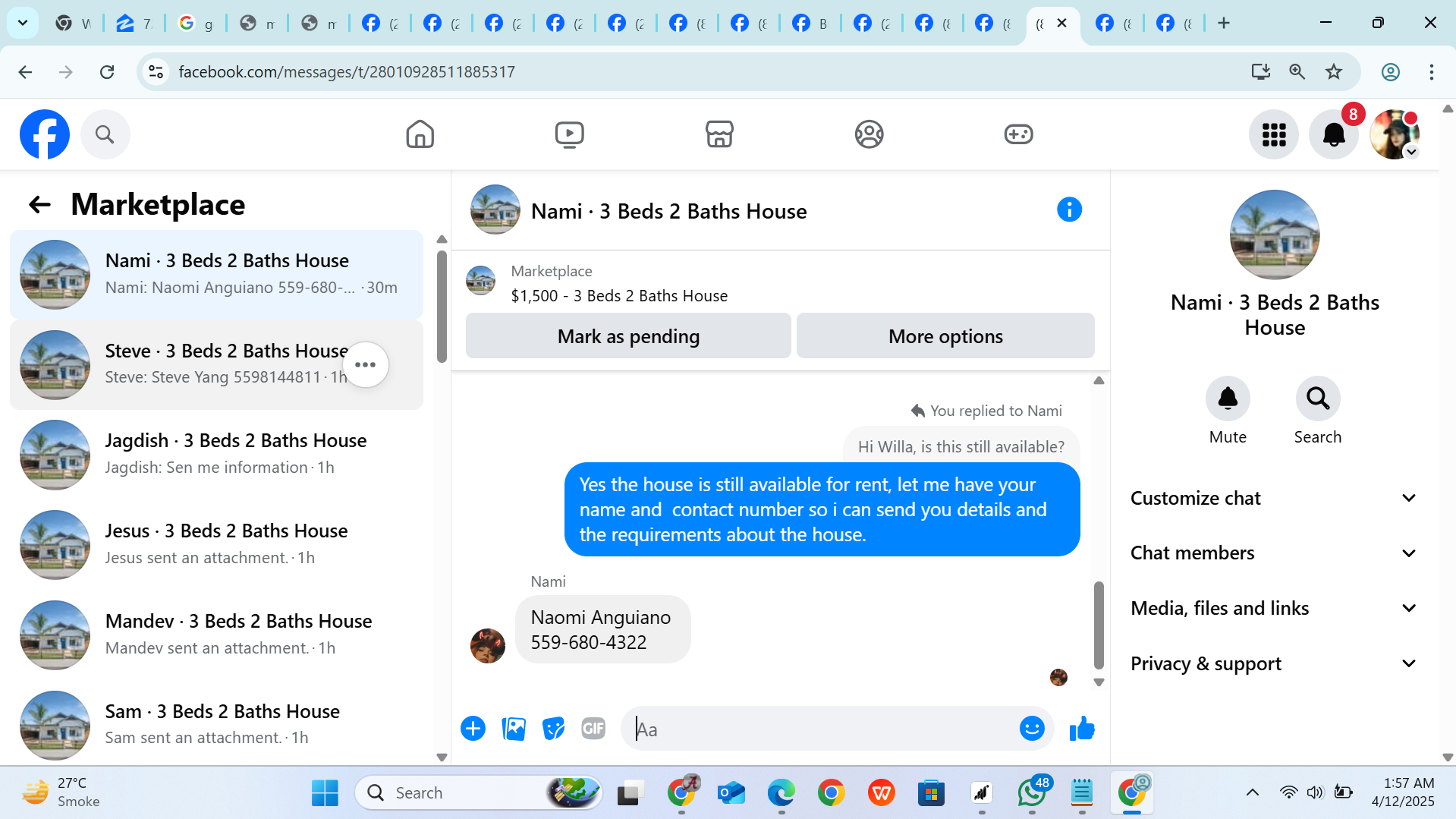The height and width of the screenshot is (819, 1456).
Task: Send a thumbs-up like
Action: pos(1082,729)
